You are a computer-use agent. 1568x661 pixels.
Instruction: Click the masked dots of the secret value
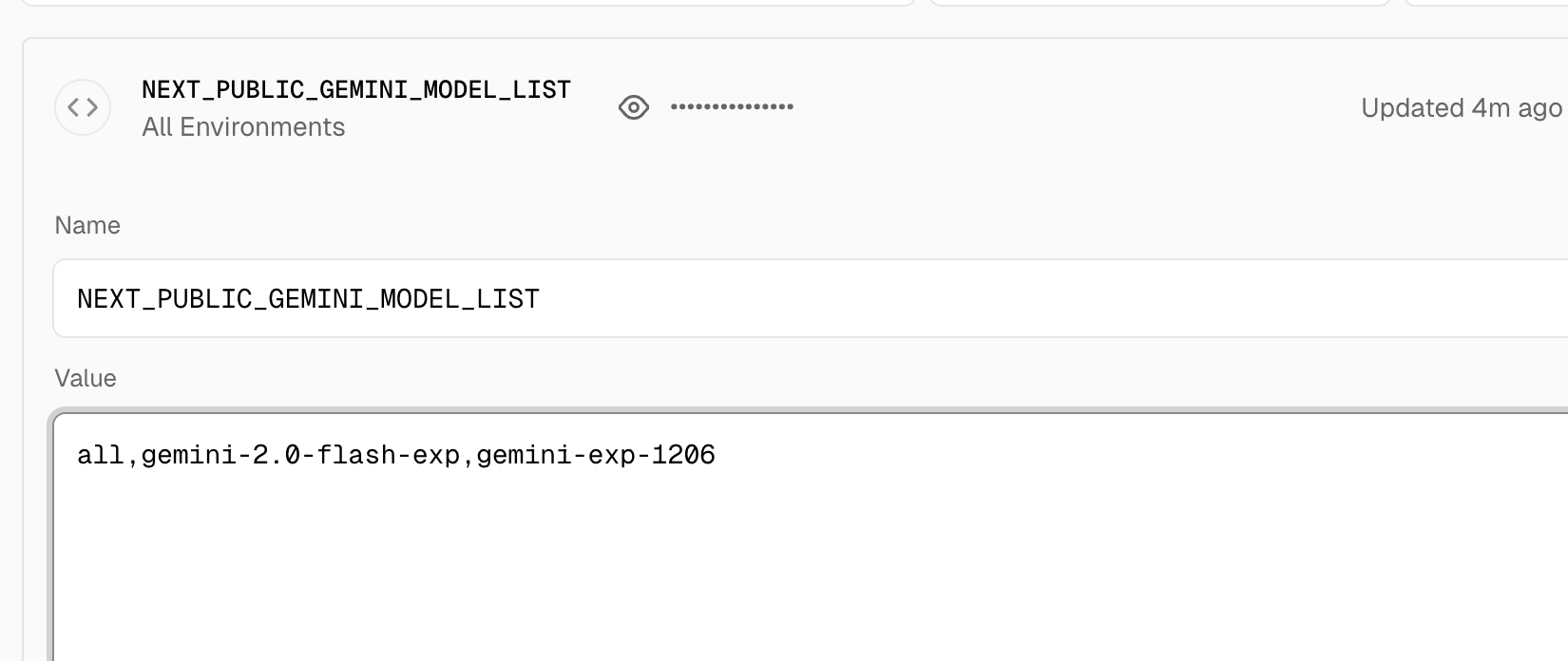click(732, 107)
